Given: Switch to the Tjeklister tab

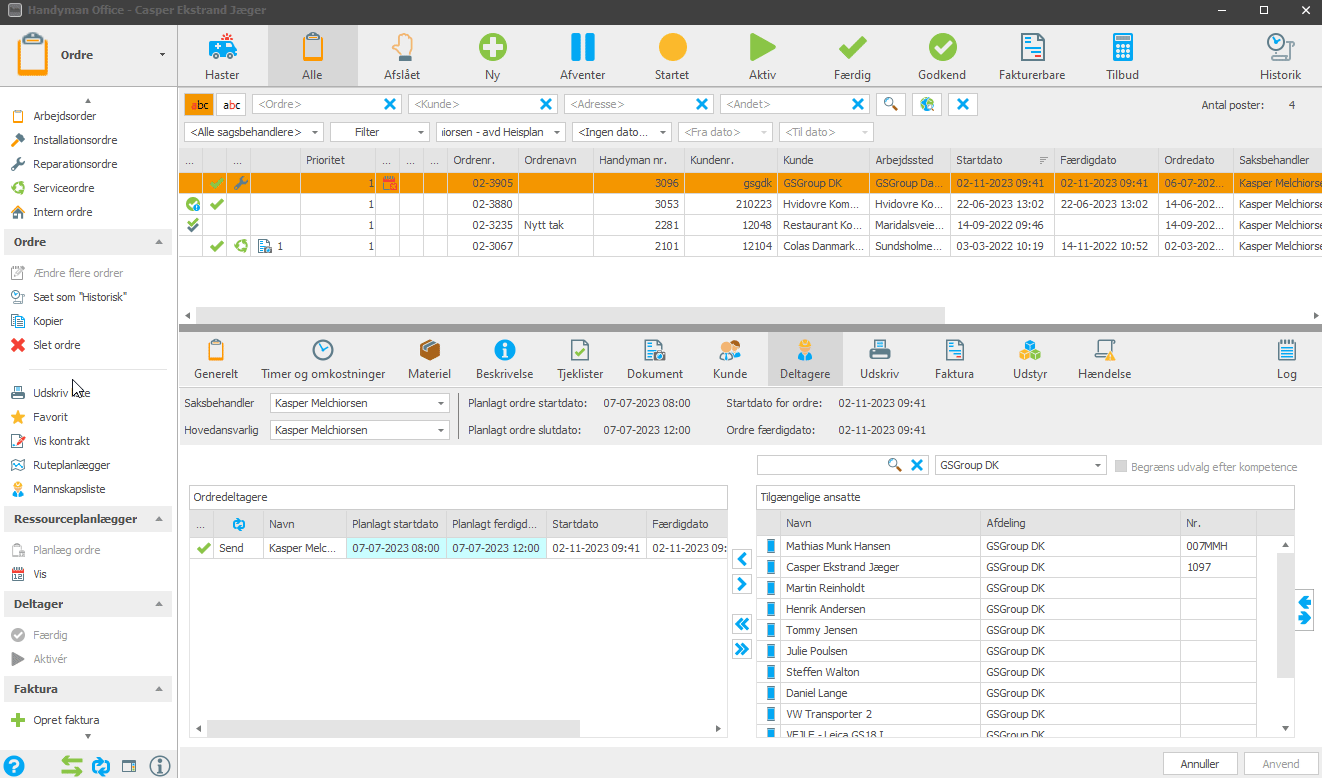Looking at the screenshot, I should click(x=580, y=359).
